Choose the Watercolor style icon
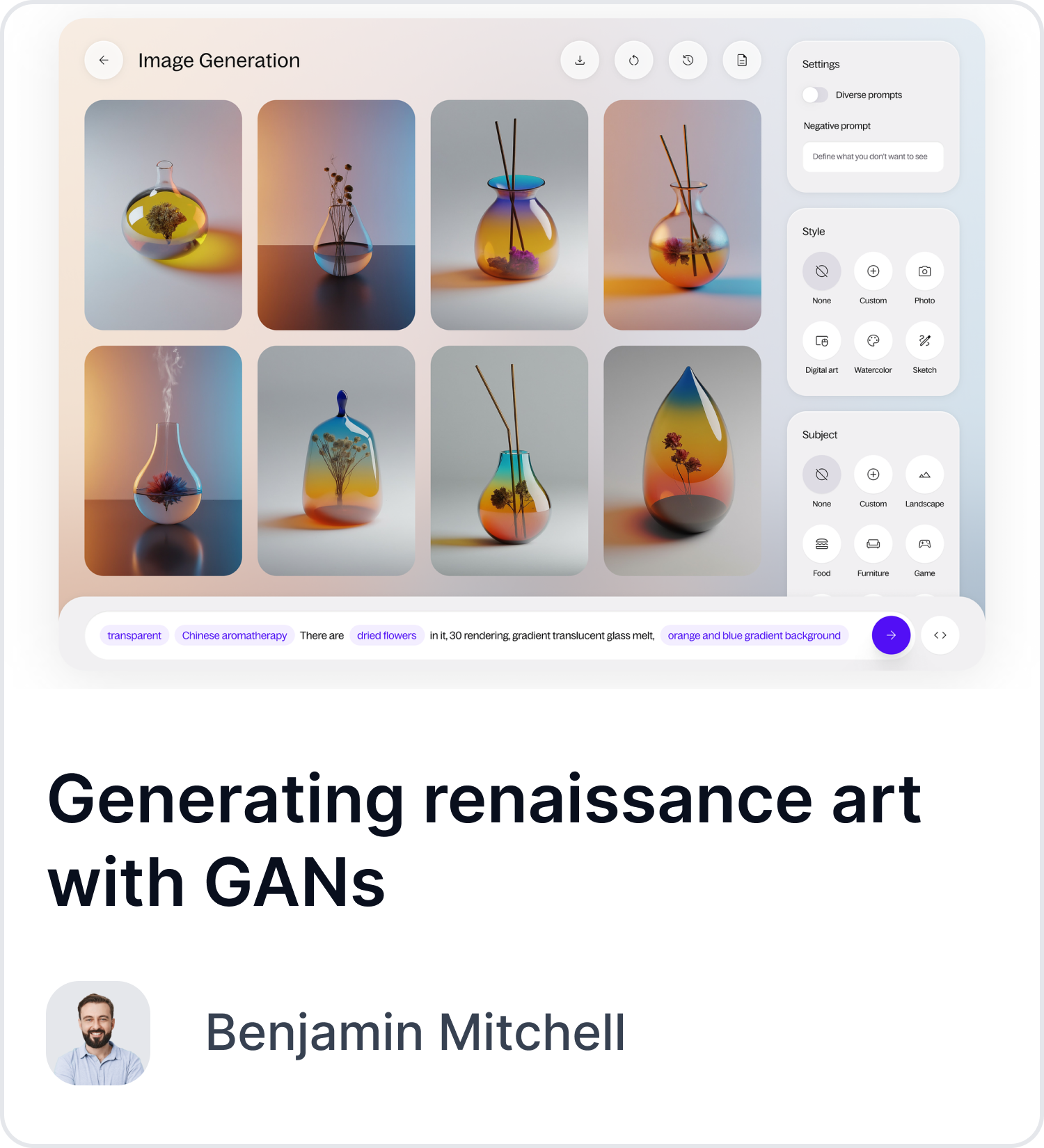 (x=873, y=341)
